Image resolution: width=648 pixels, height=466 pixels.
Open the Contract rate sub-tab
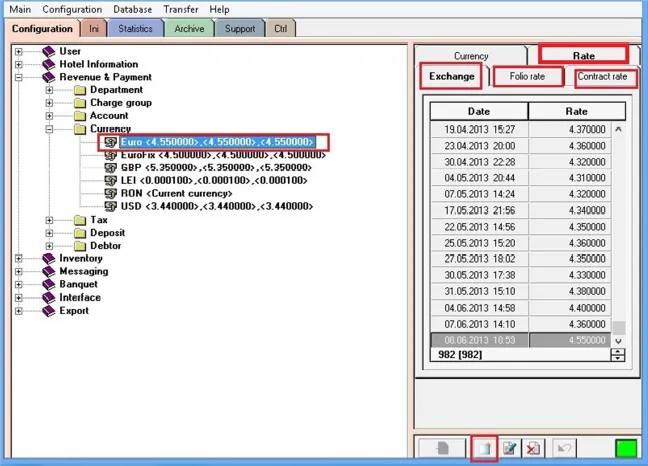[603, 77]
